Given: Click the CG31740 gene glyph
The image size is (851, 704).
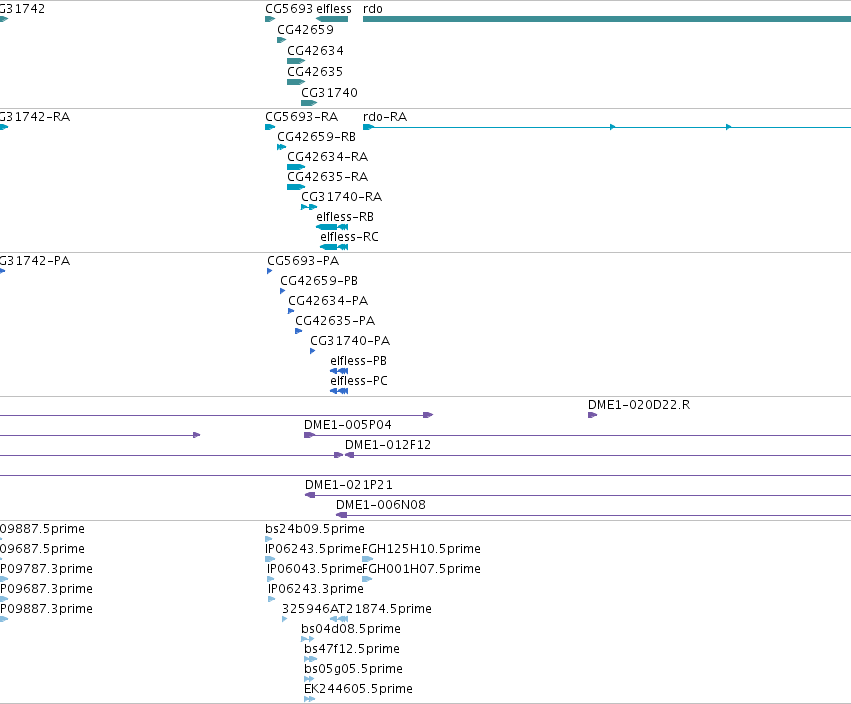Looking at the screenshot, I should [309, 103].
